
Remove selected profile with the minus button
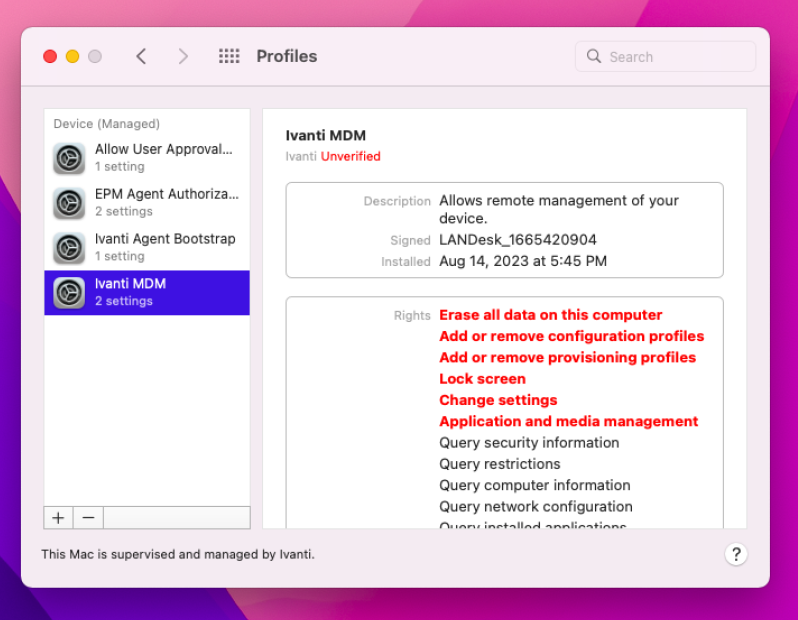coord(88,517)
